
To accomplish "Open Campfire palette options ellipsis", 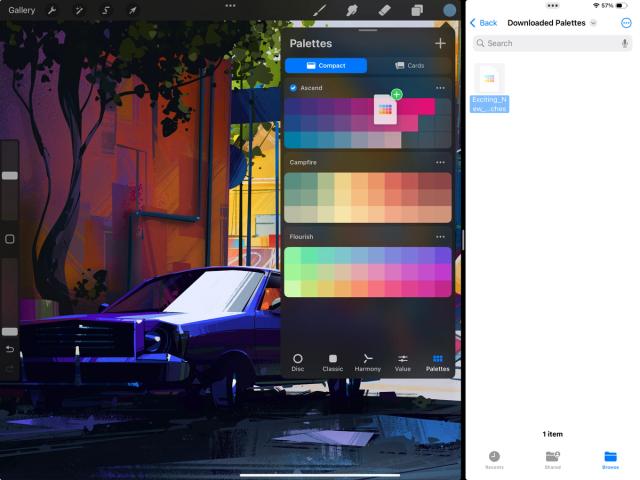I will pyautogui.click(x=440, y=162).
